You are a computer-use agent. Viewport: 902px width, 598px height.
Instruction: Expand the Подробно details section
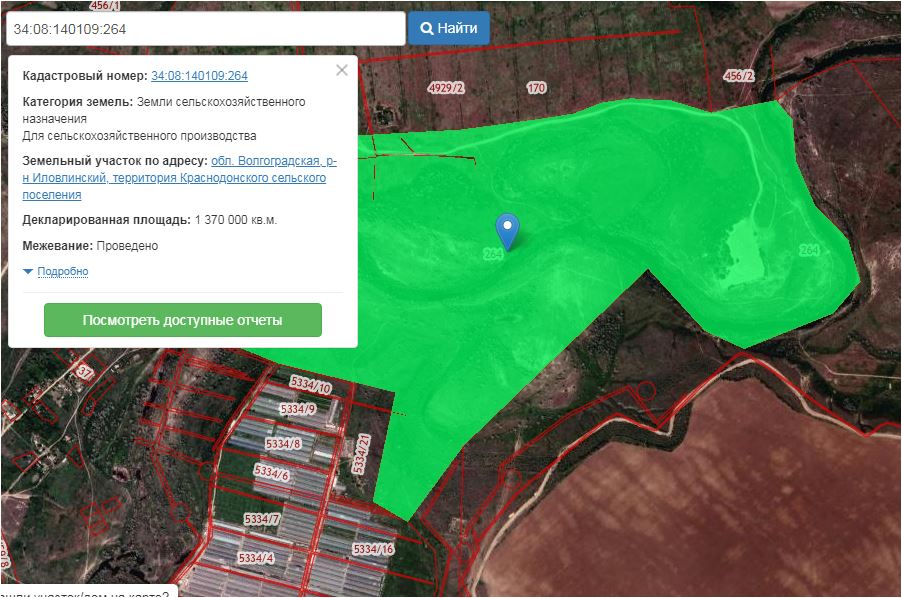(62, 272)
